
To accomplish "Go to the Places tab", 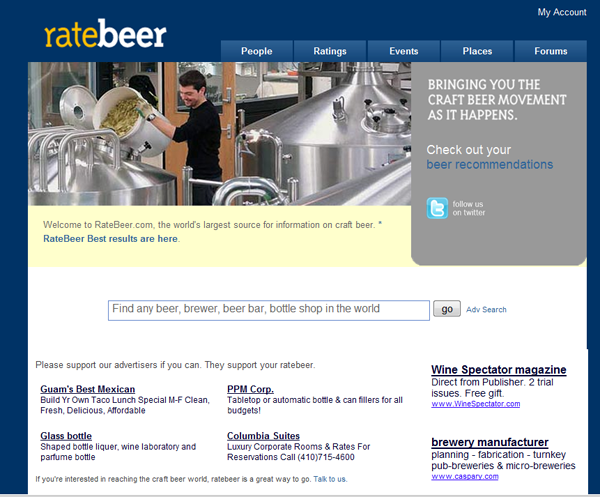I will [477, 51].
